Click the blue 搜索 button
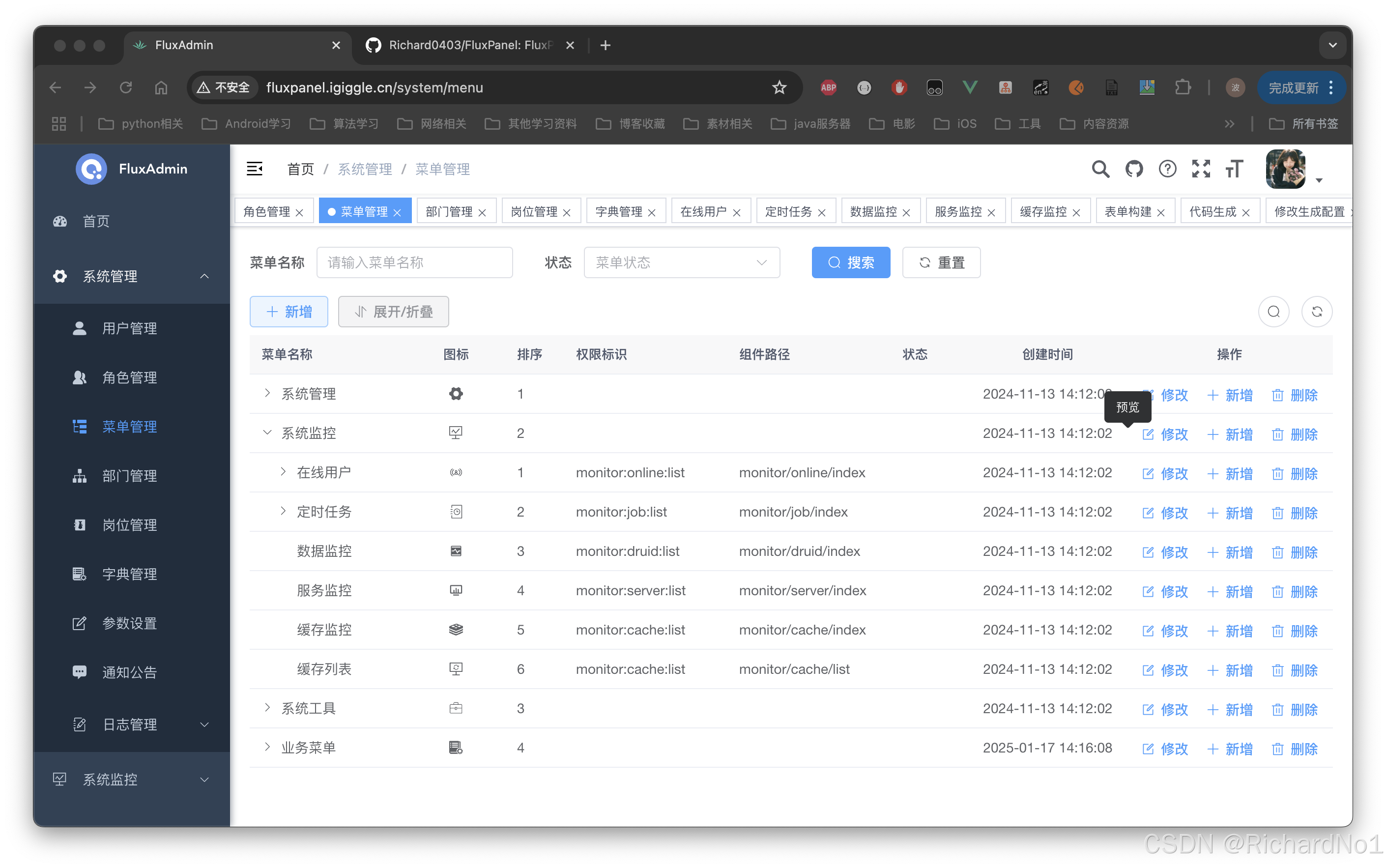This screenshot has height=868, width=1386. tap(851, 262)
